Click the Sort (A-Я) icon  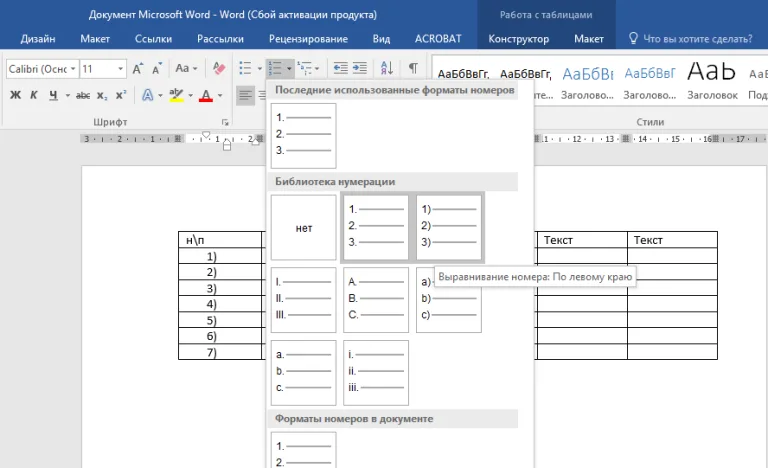pos(387,68)
